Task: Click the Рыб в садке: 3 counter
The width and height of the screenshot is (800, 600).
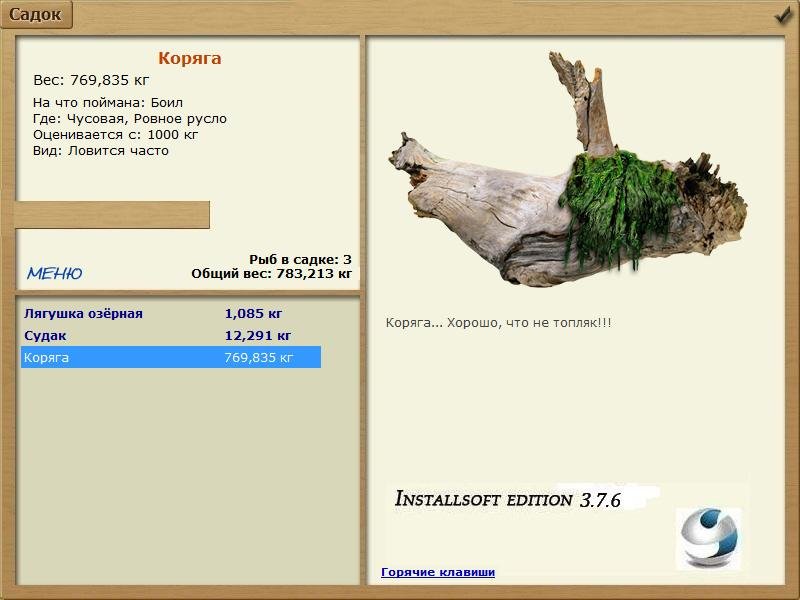Action: 301,259
